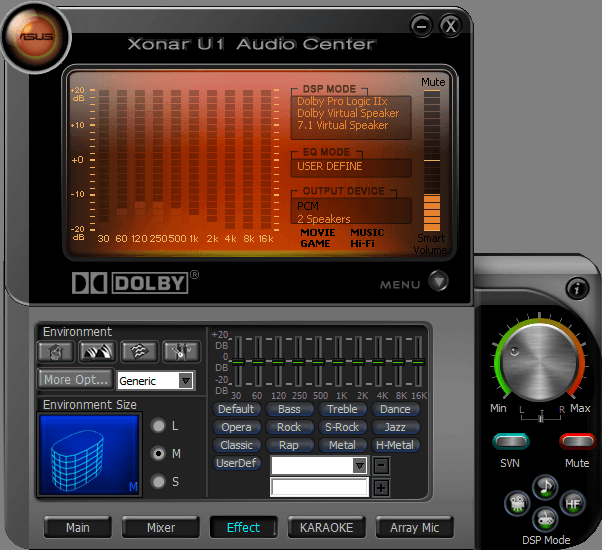This screenshot has height=550, width=602.
Task: Switch to the Array Mic tab
Action: point(415,528)
